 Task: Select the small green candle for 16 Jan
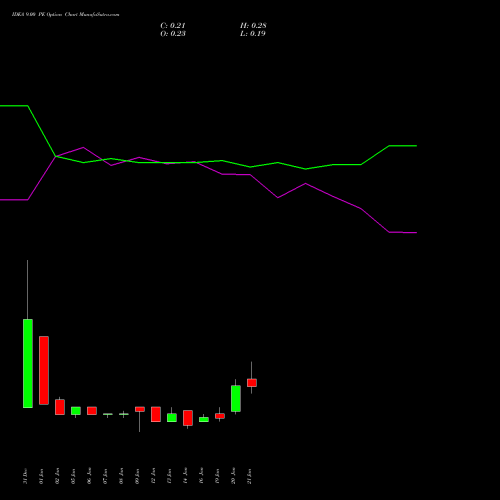tap(204, 420)
